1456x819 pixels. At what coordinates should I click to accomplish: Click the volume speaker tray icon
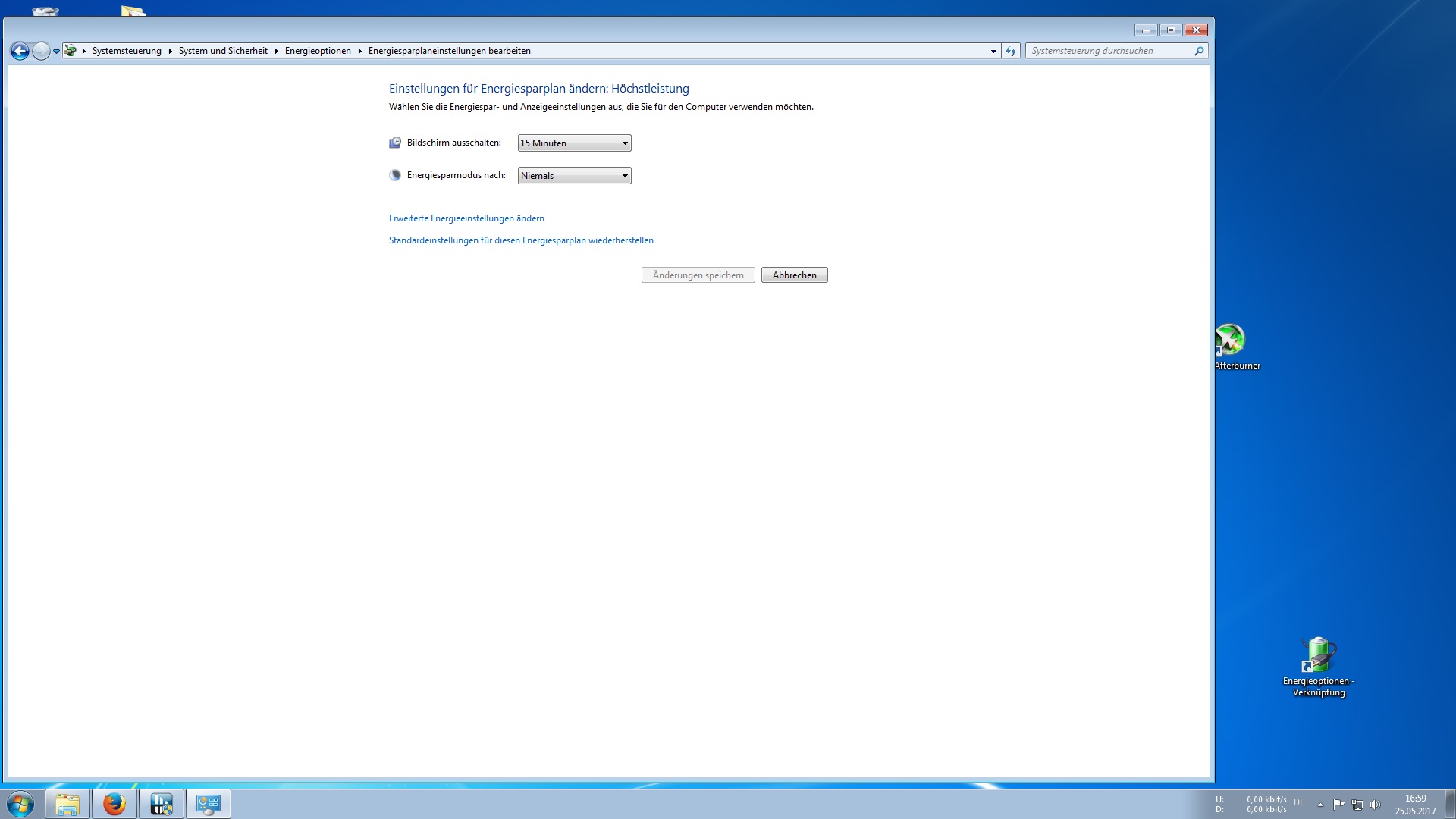click(1375, 805)
